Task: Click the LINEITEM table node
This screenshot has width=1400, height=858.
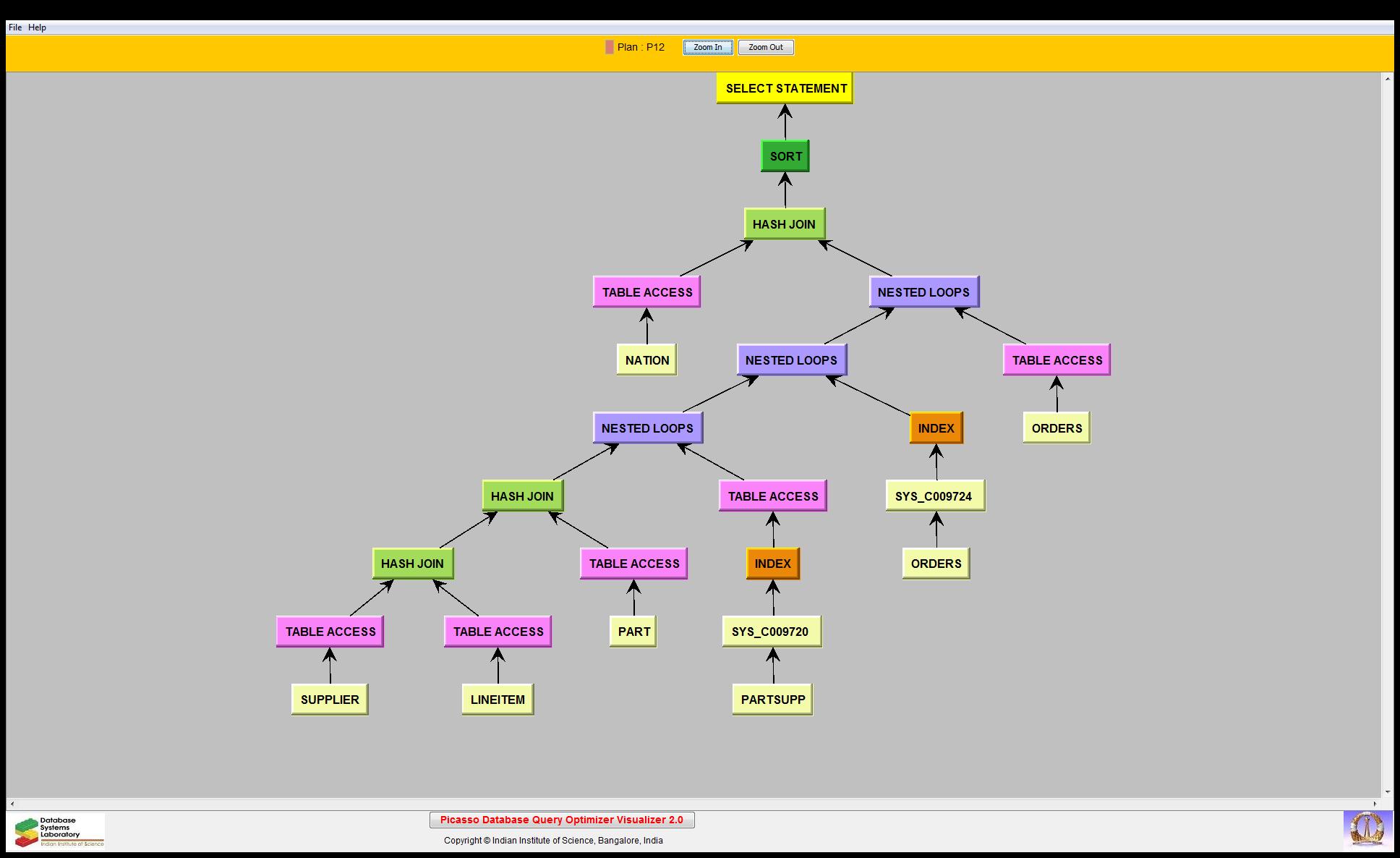Action: point(498,700)
